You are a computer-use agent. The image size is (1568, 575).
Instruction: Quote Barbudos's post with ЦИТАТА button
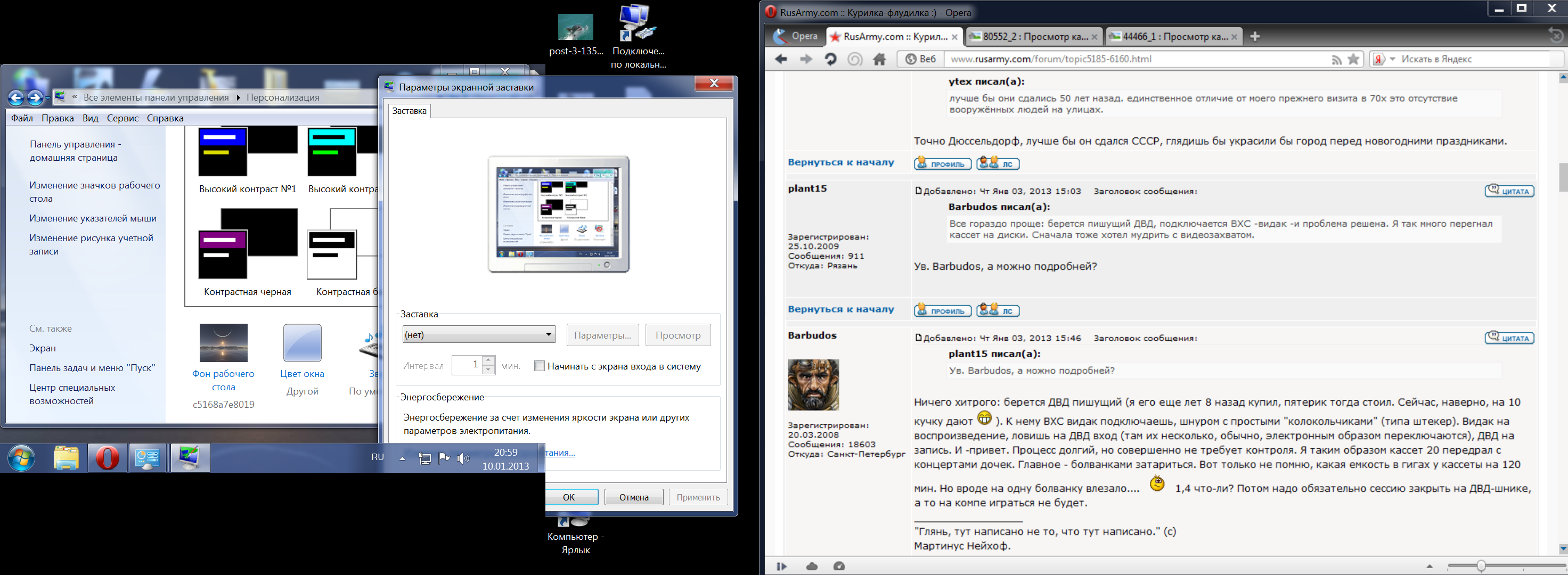click(1509, 338)
